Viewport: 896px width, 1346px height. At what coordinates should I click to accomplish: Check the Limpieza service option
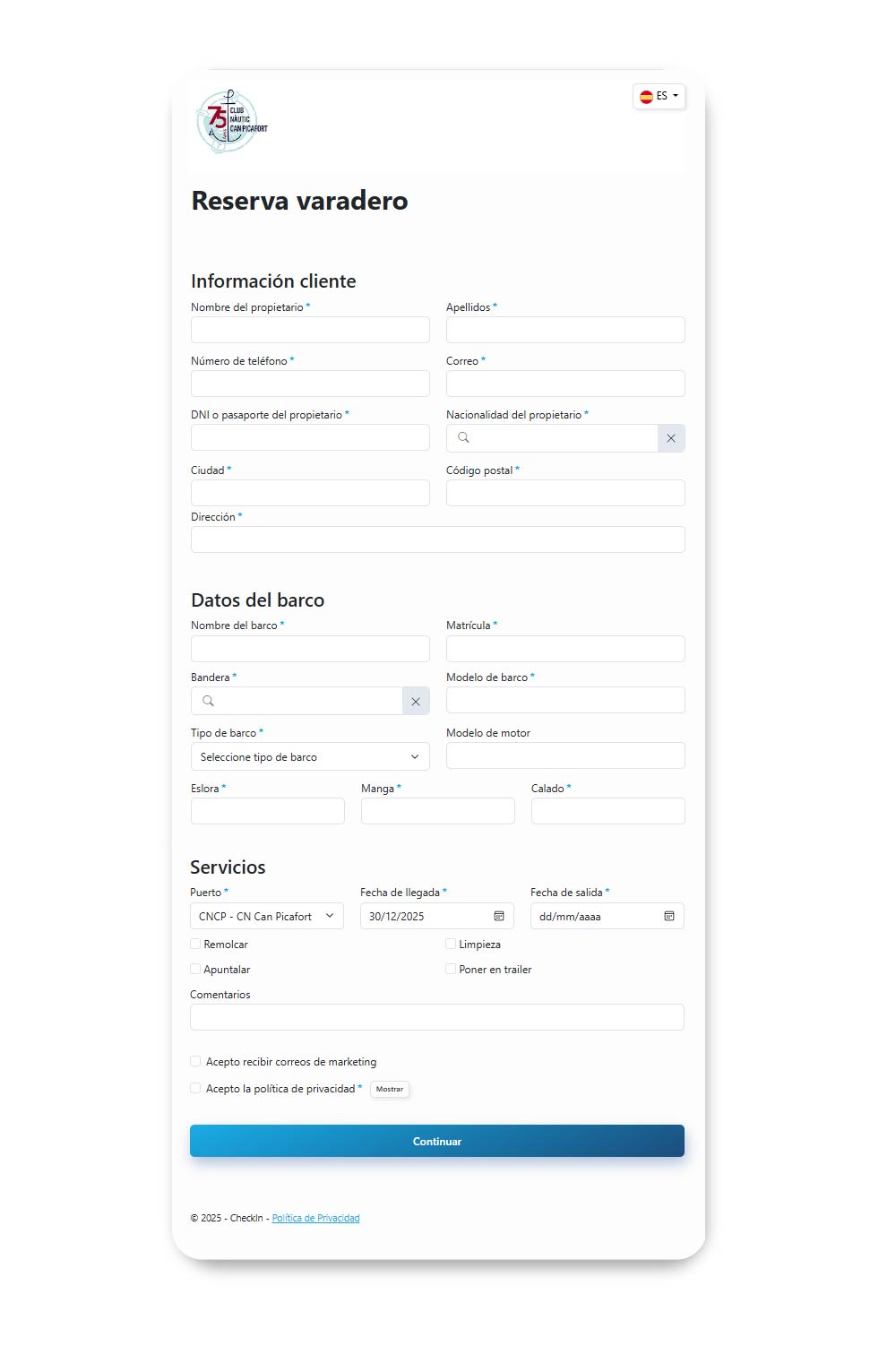point(451,944)
